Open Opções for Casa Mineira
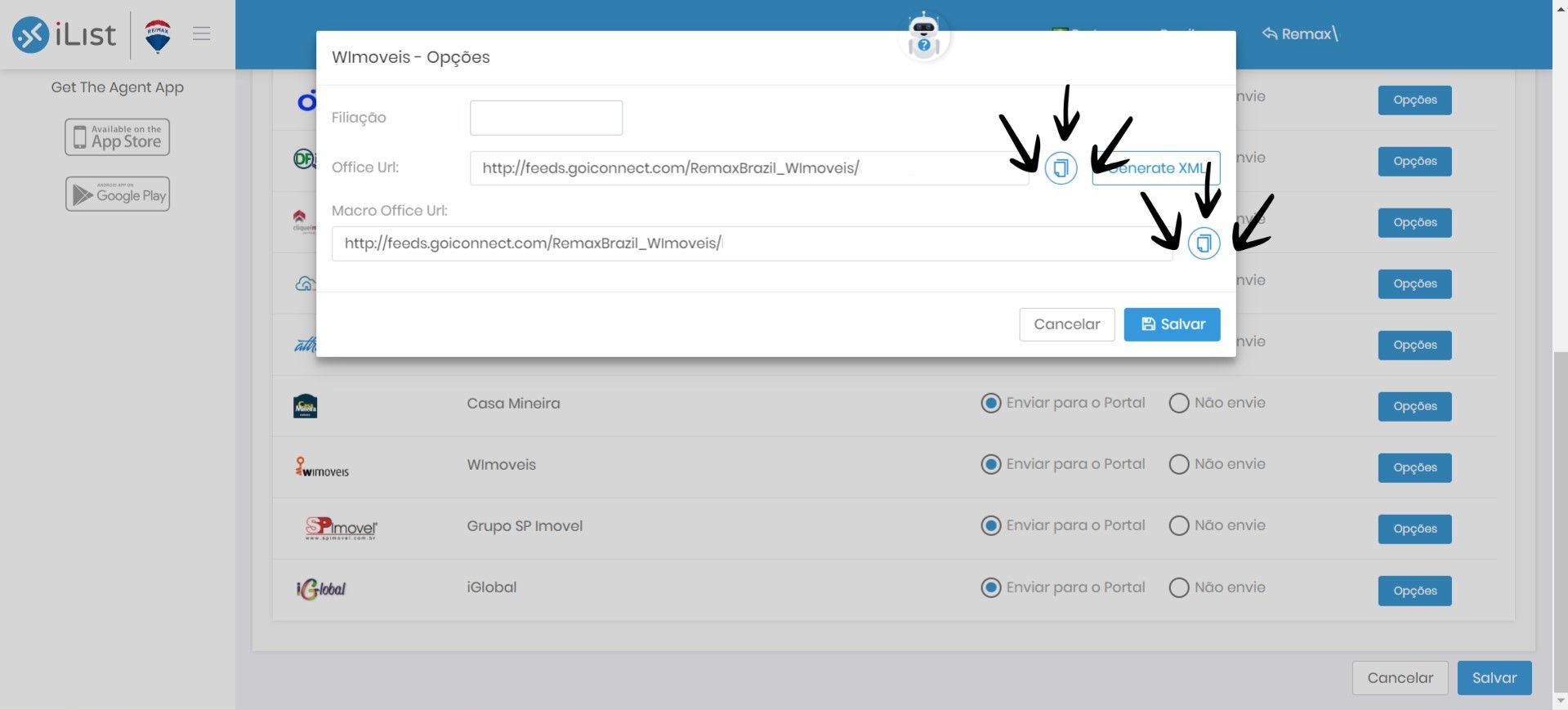This screenshot has width=1568, height=710. coord(1414,407)
